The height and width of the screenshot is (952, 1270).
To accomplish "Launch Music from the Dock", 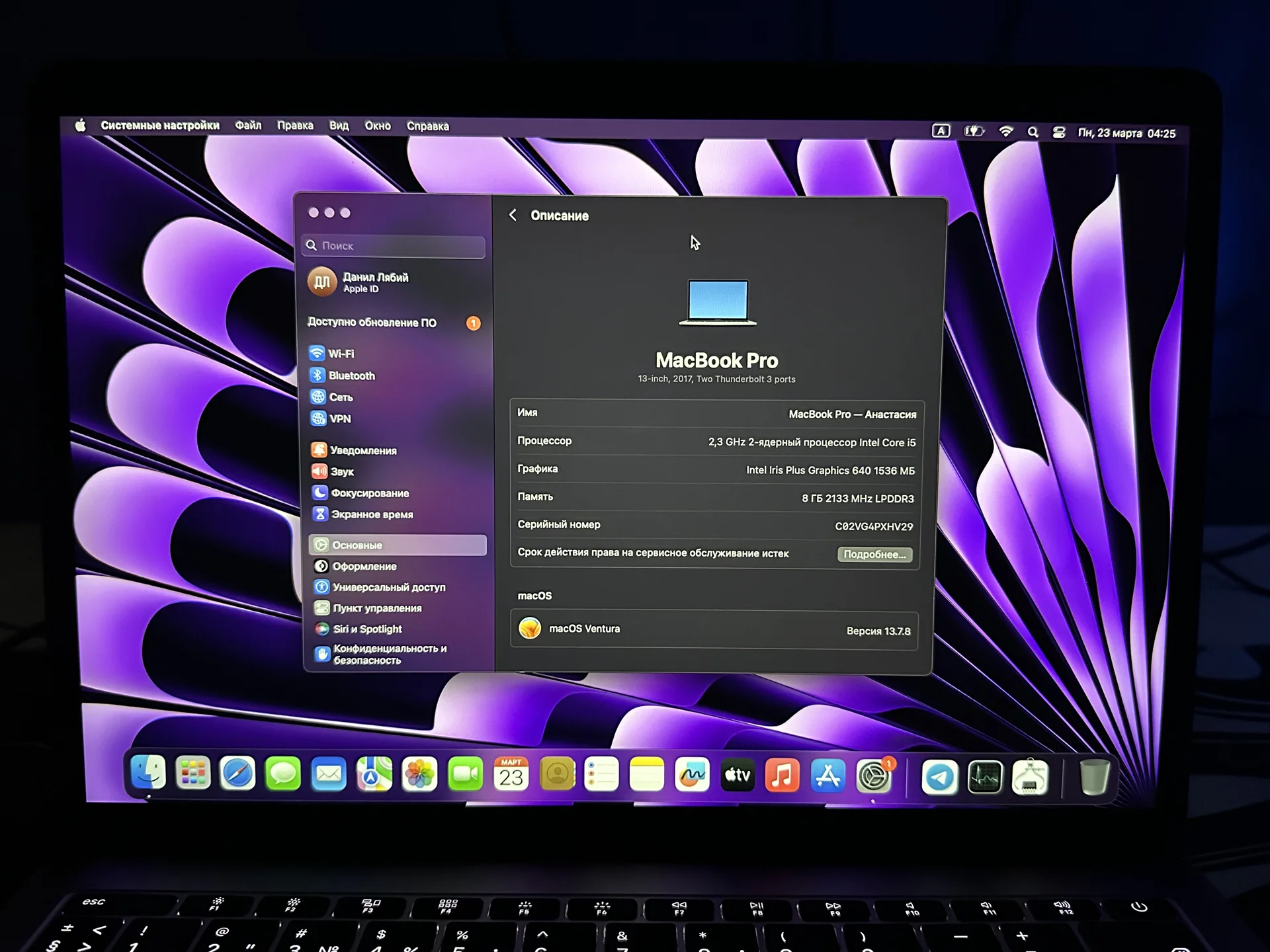I will click(x=783, y=775).
